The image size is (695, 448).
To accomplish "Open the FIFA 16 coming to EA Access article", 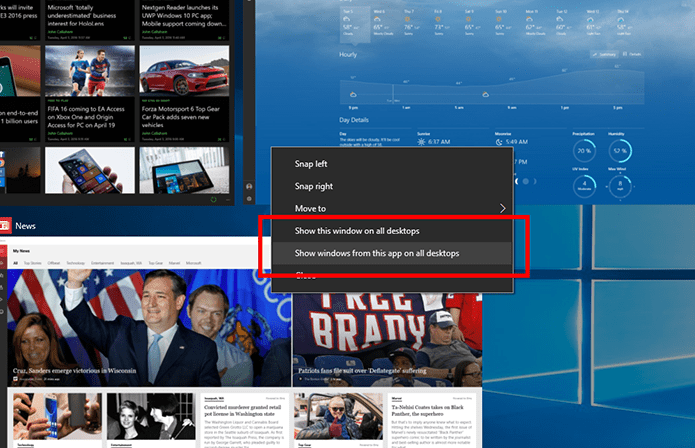I will [86, 117].
